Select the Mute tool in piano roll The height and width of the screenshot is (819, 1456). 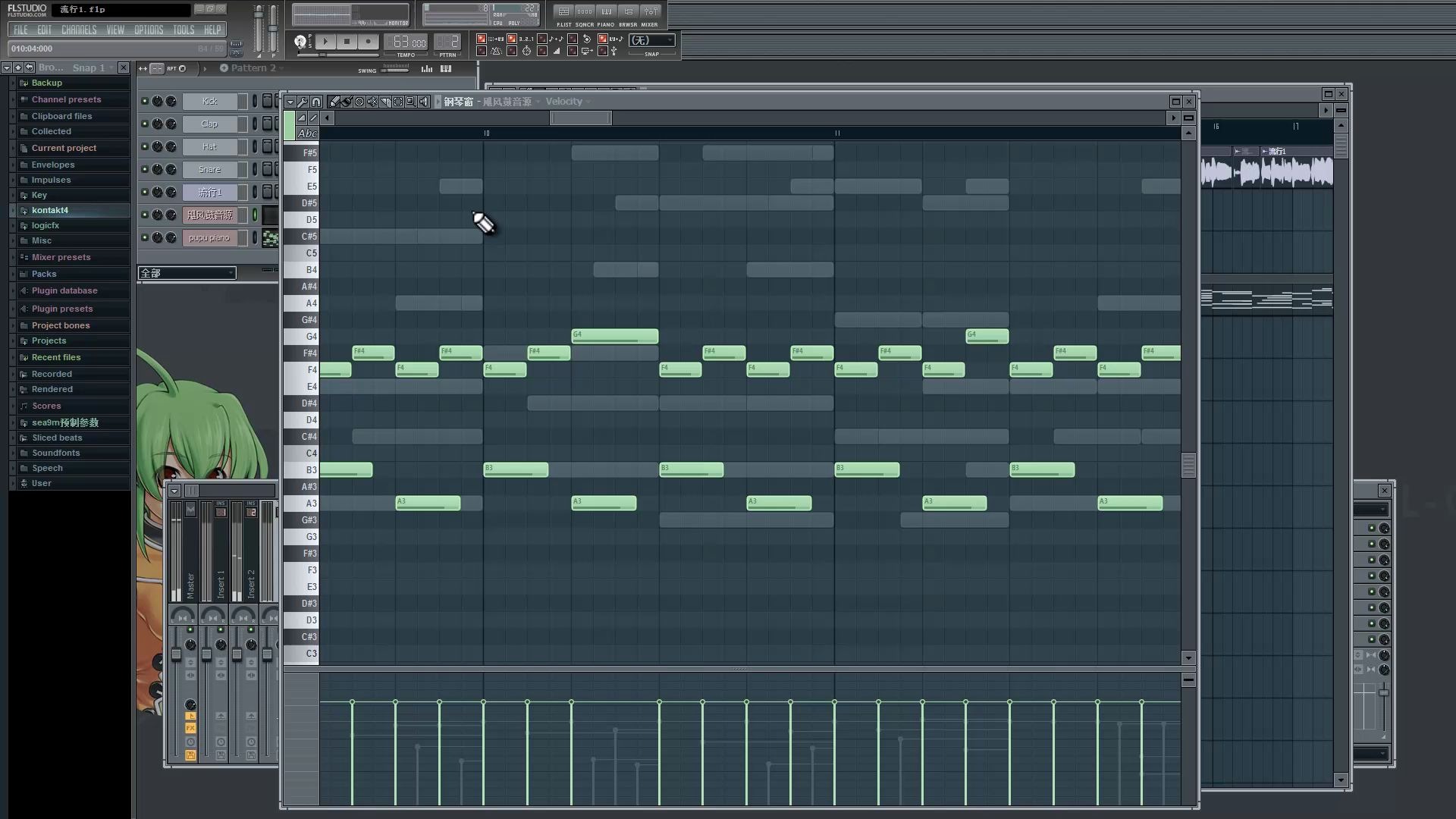pyautogui.click(x=372, y=102)
